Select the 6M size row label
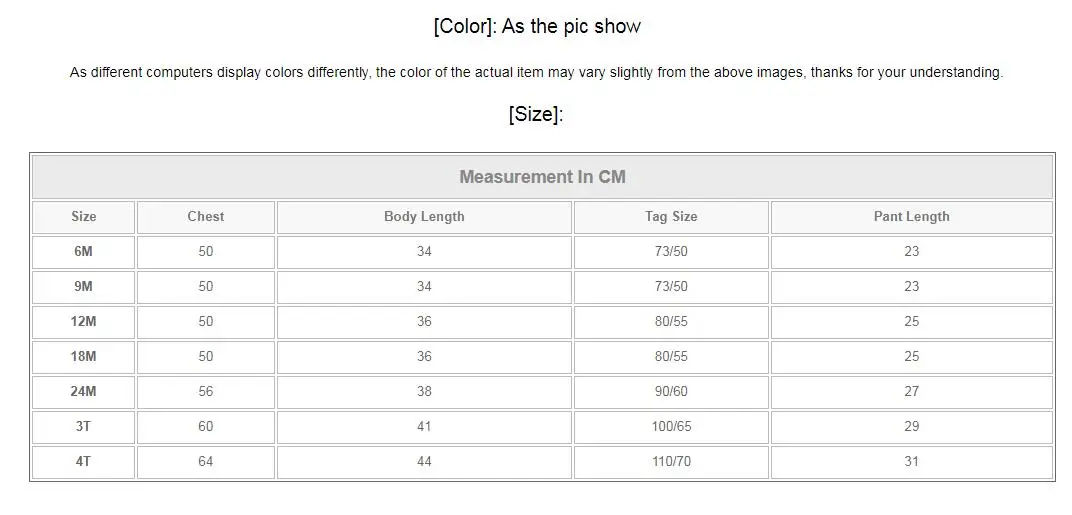Image resolution: width=1072 pixels, height=515 pixels. pyautogui.click(x=84, y=252)
